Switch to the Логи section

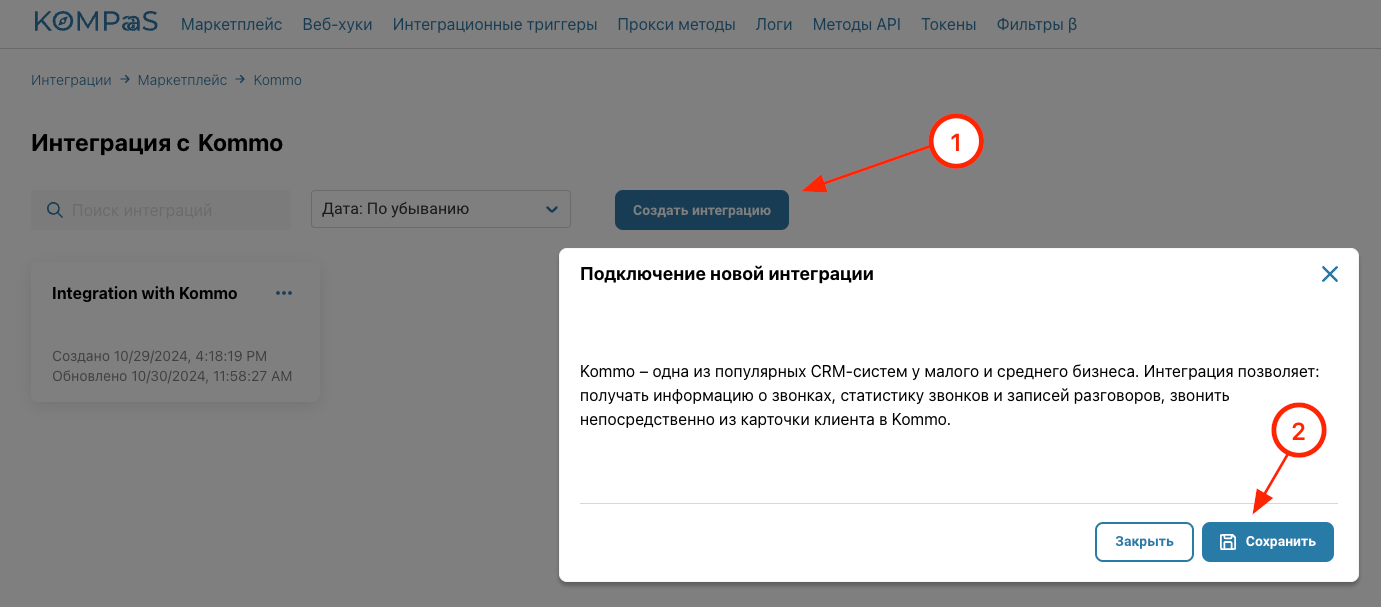tap(774, 24)
